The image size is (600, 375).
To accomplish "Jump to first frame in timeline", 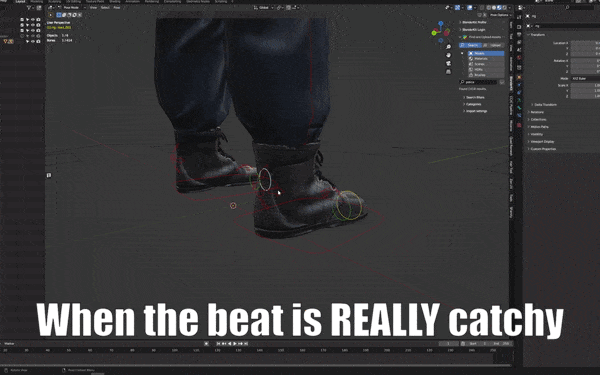I will click(x=219, y=344).
